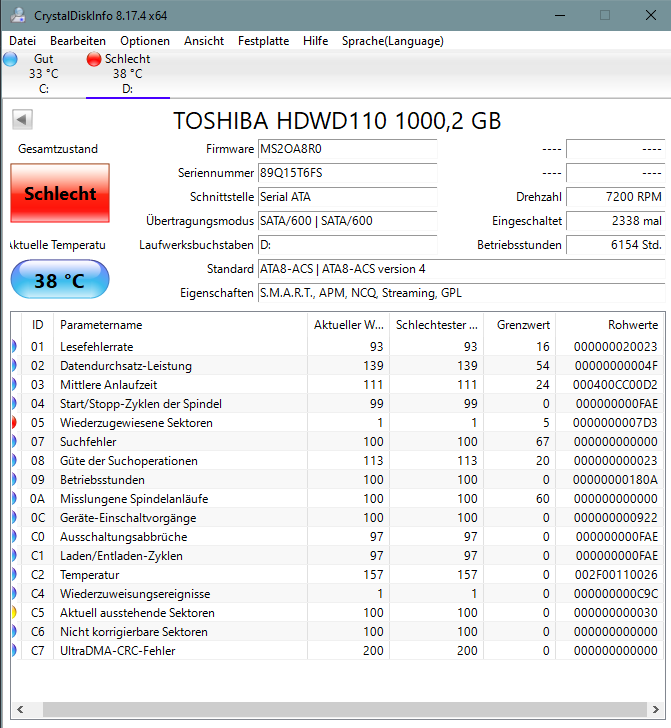The image size is (671, 728).
Task: Click the Schnittstelle field Serial ATA
Action: (347, 197)
